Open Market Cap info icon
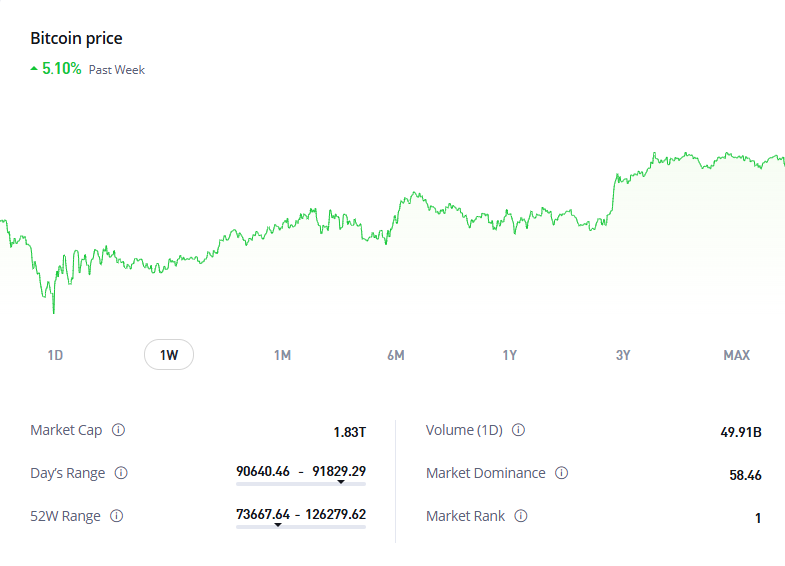 (x=118, y=430)
